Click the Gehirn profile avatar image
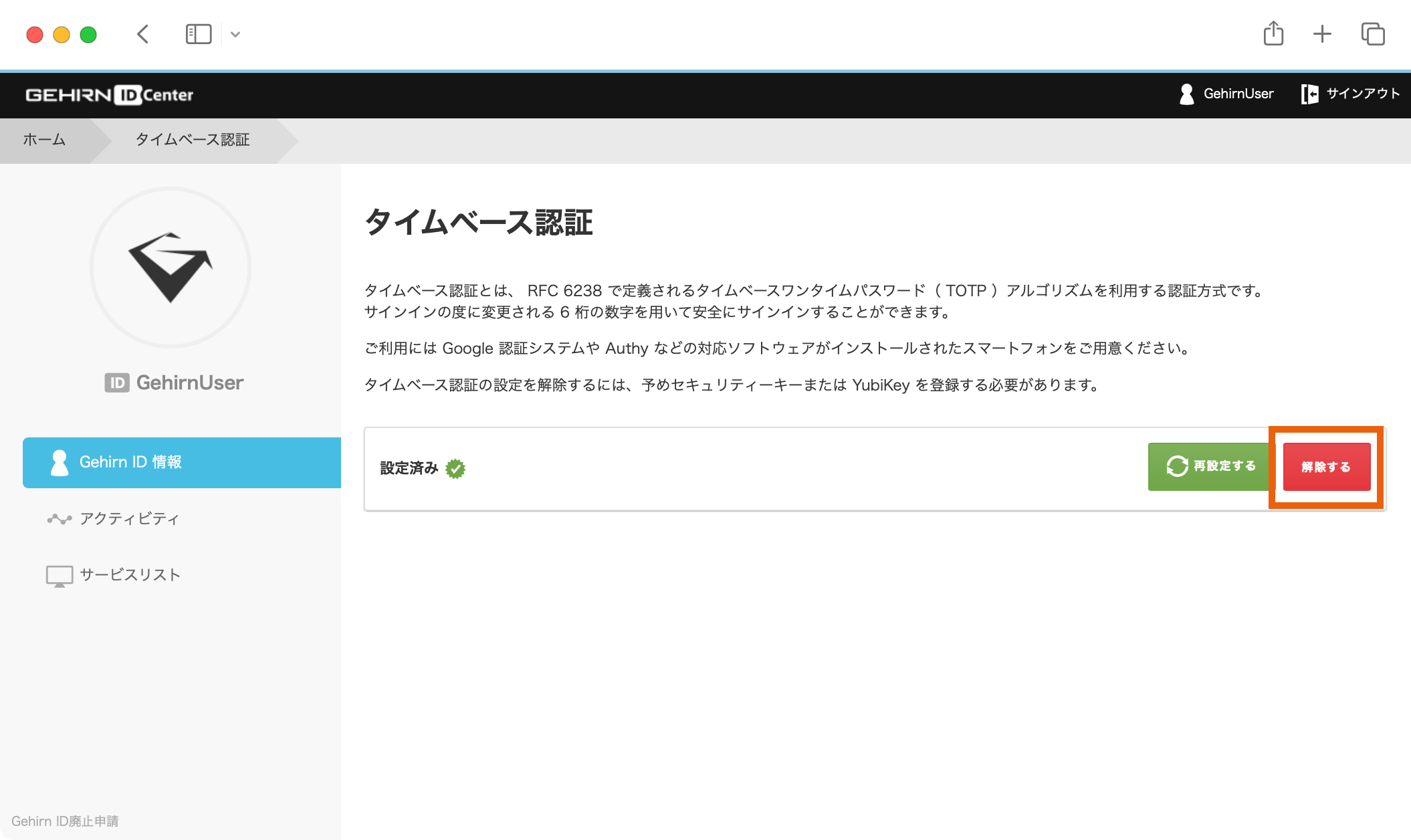 (171, 268)
